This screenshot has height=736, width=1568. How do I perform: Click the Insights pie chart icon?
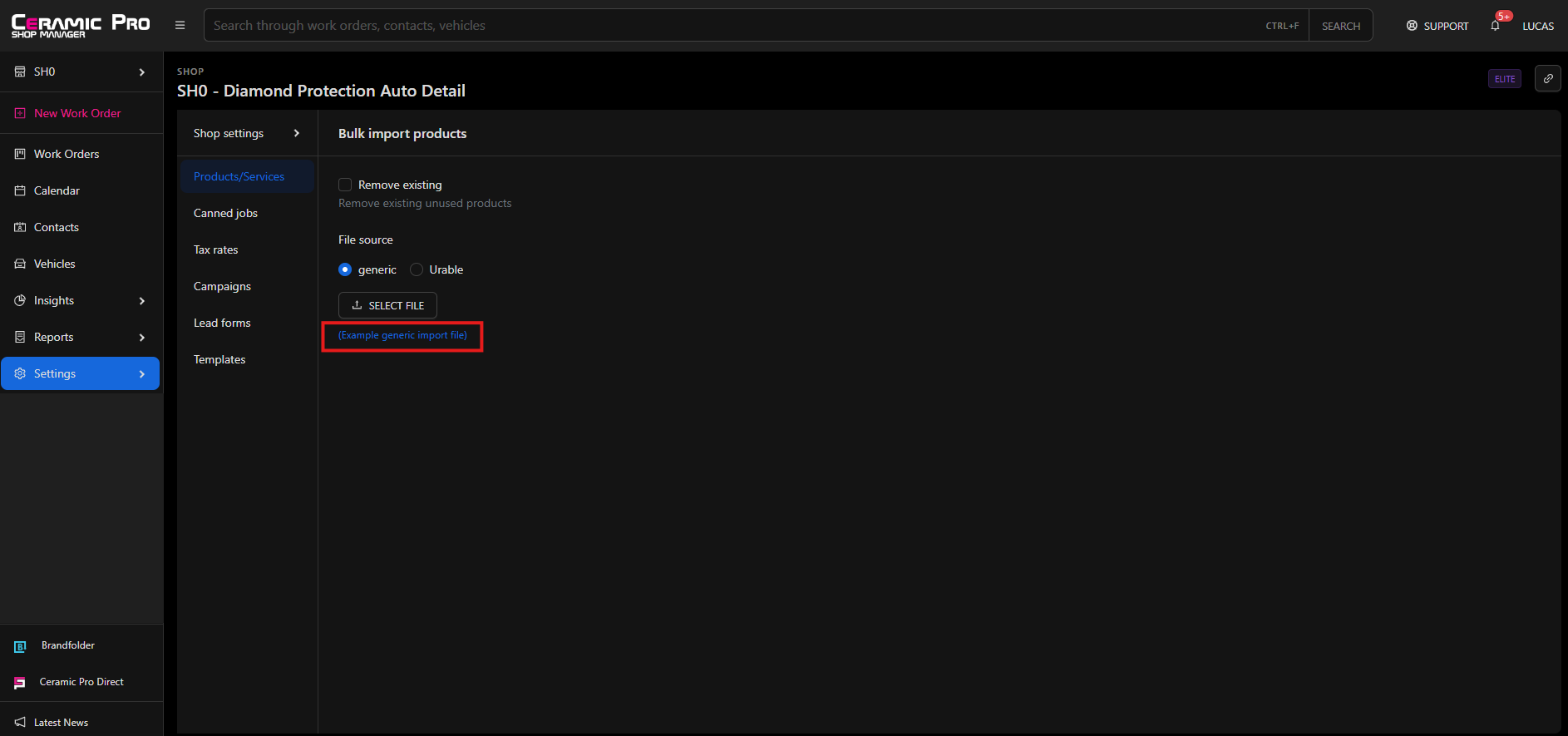[20, 300]
